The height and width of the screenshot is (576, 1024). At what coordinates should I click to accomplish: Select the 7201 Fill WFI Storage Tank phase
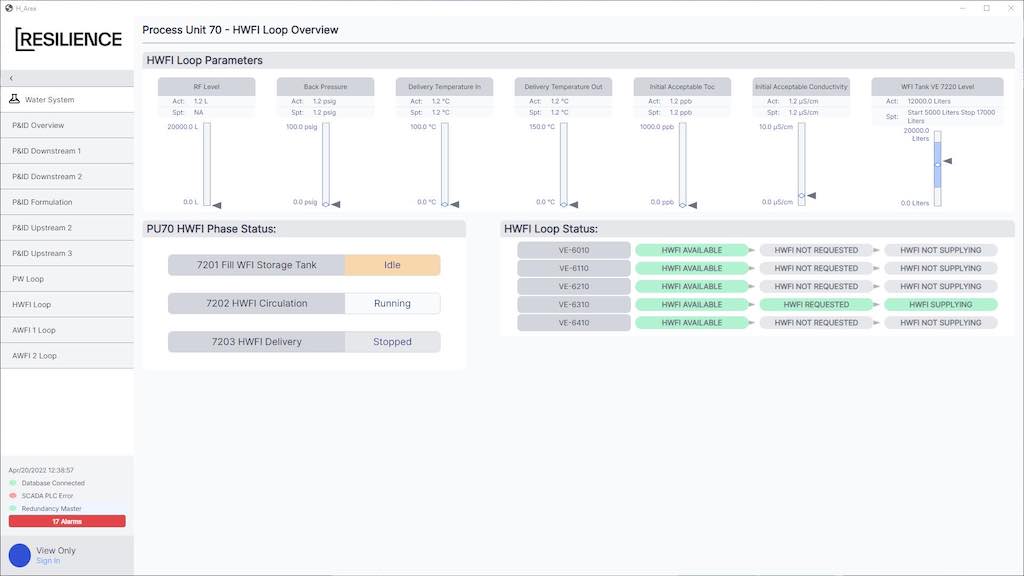257,265
